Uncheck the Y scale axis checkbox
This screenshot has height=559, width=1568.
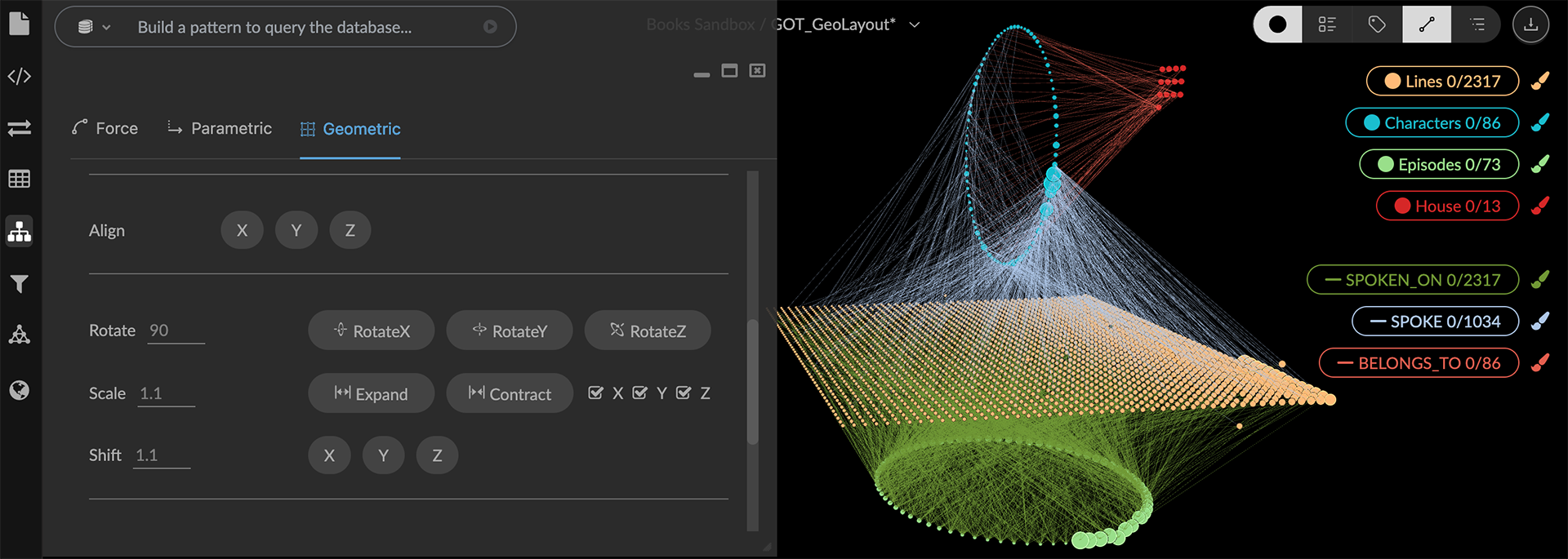click(x=640, y=393)
